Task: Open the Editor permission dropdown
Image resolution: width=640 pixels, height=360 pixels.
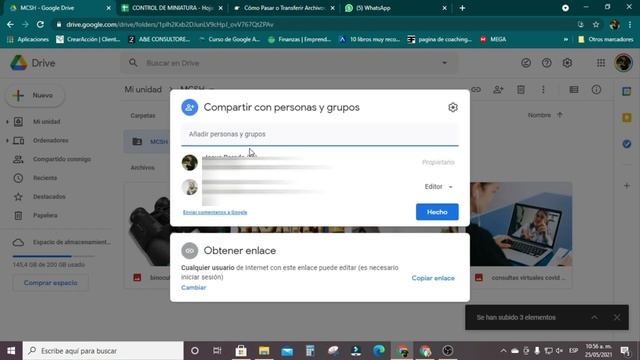Action: pos(438,187)
